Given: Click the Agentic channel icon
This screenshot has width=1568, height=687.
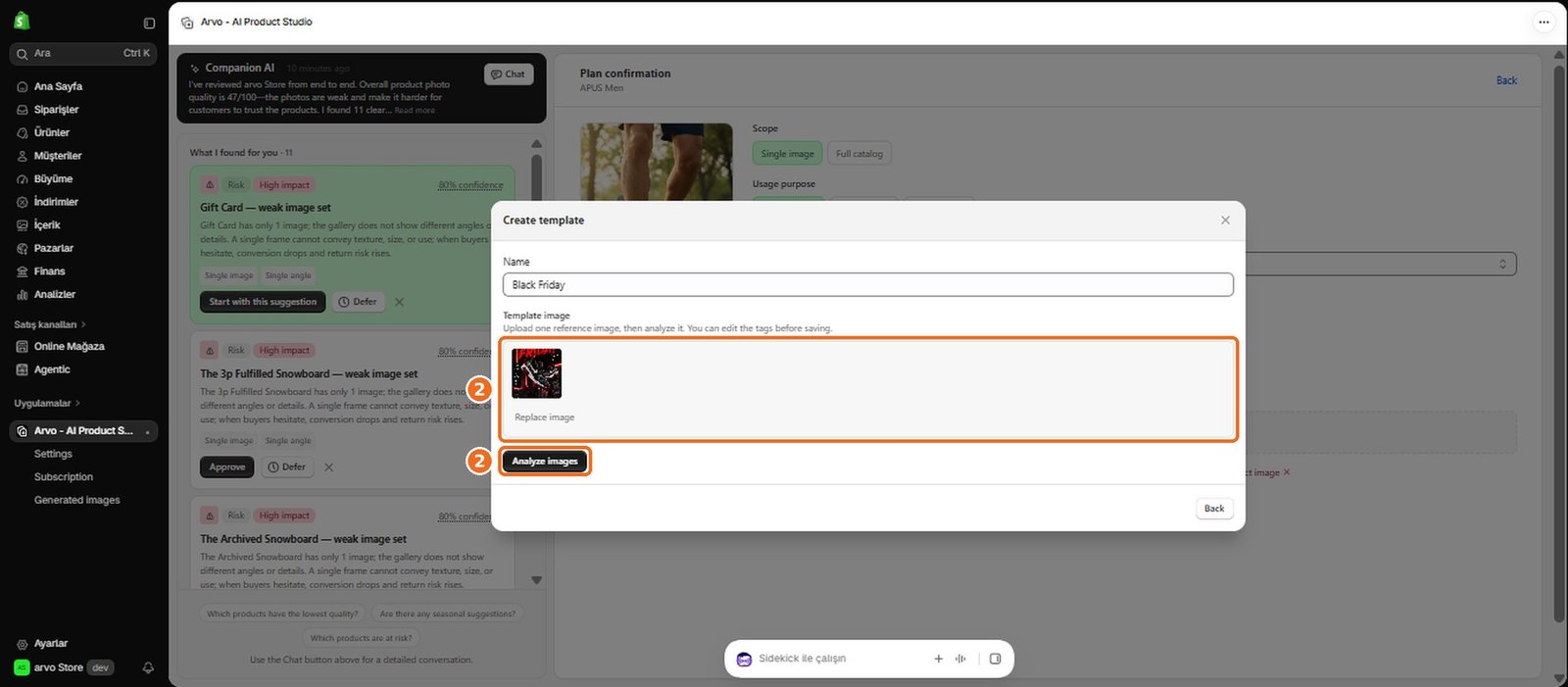Looking at the screenshot, I should (x=23, y=369).
